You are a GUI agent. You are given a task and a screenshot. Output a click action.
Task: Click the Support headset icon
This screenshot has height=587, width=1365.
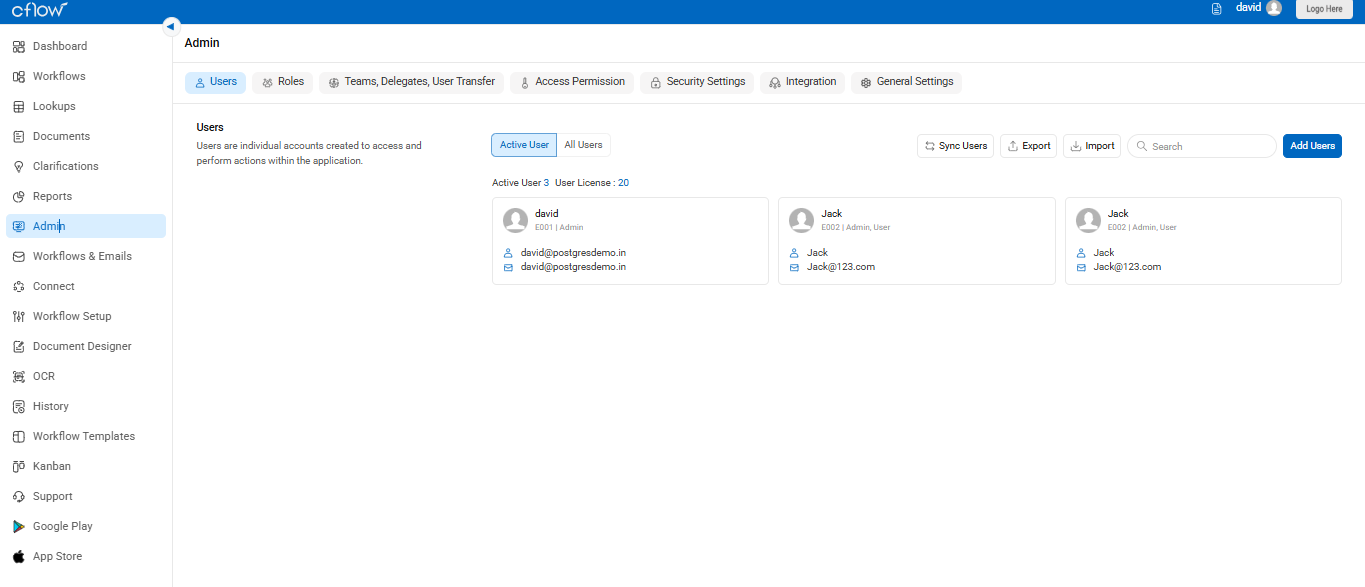point(19,496)
